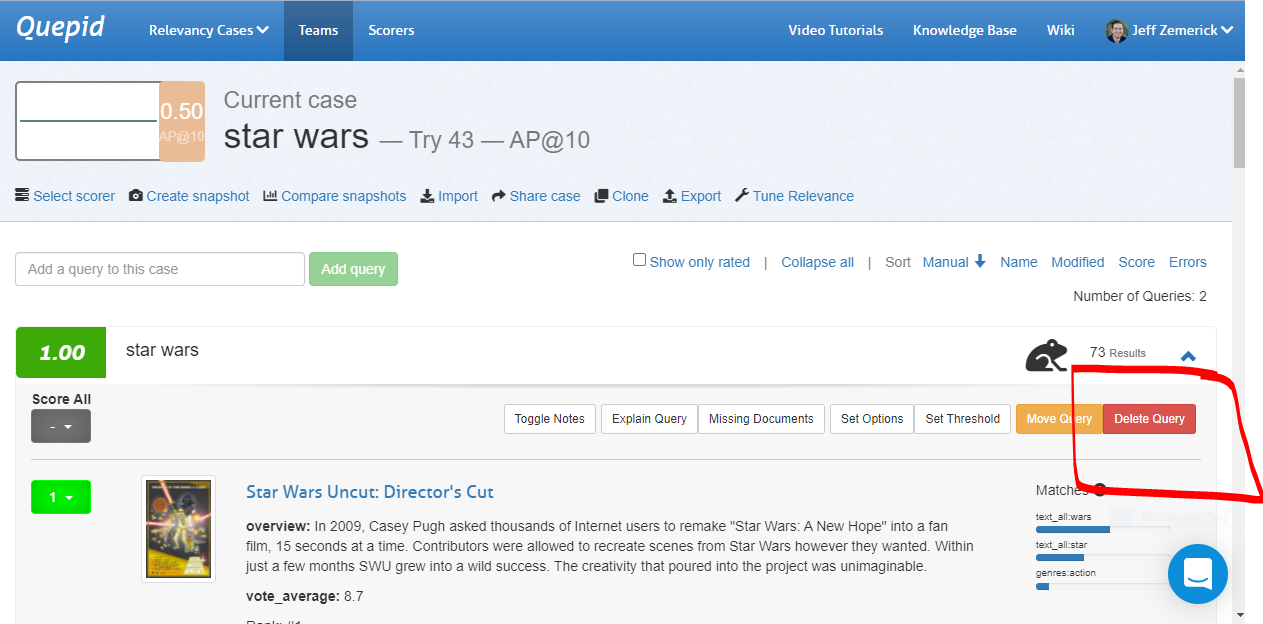Open Compare snapshots

pyautogui.click(x=344, y=196)
